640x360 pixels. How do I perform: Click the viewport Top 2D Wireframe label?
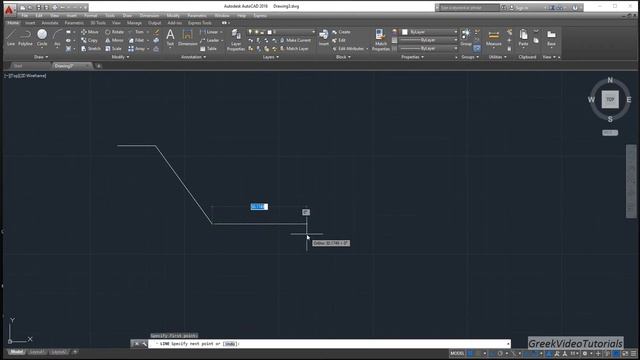(25, 76)
